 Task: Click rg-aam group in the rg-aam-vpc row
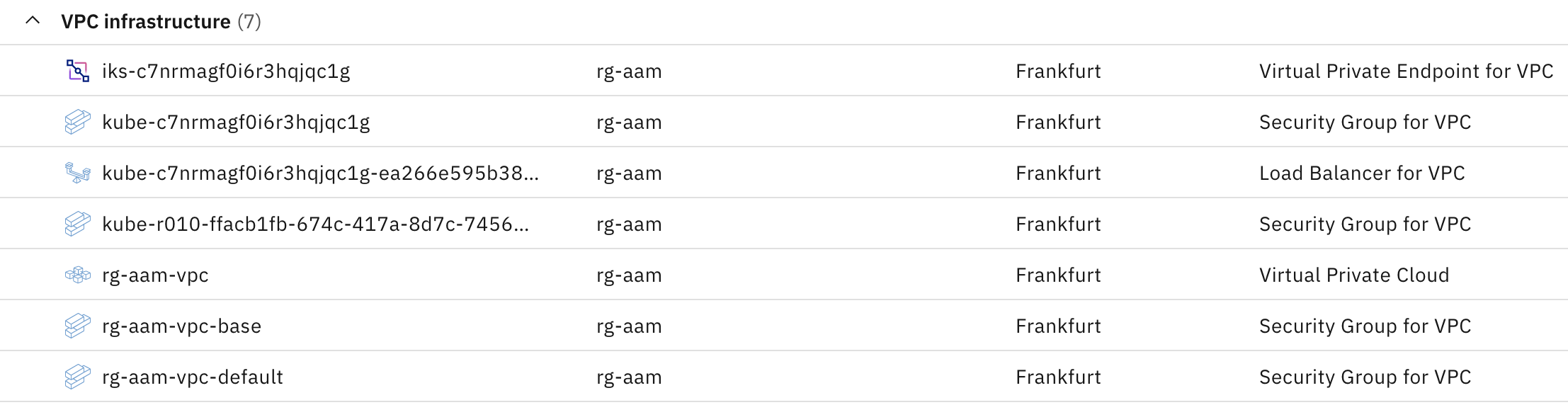point(629,275)
